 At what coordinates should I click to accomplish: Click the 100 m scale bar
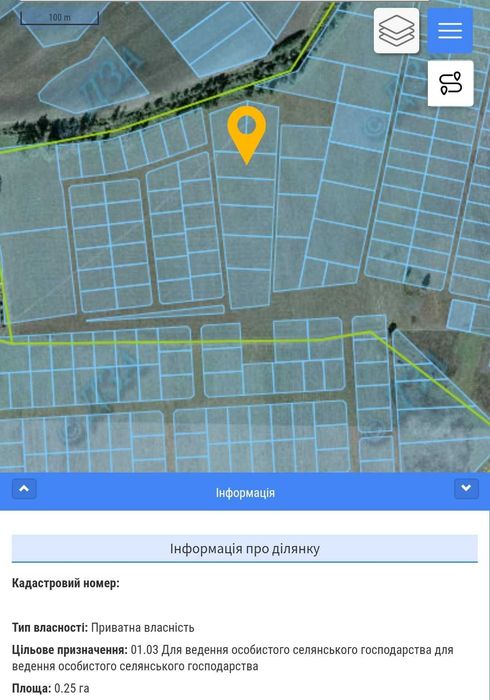click(x=59, y=17)
